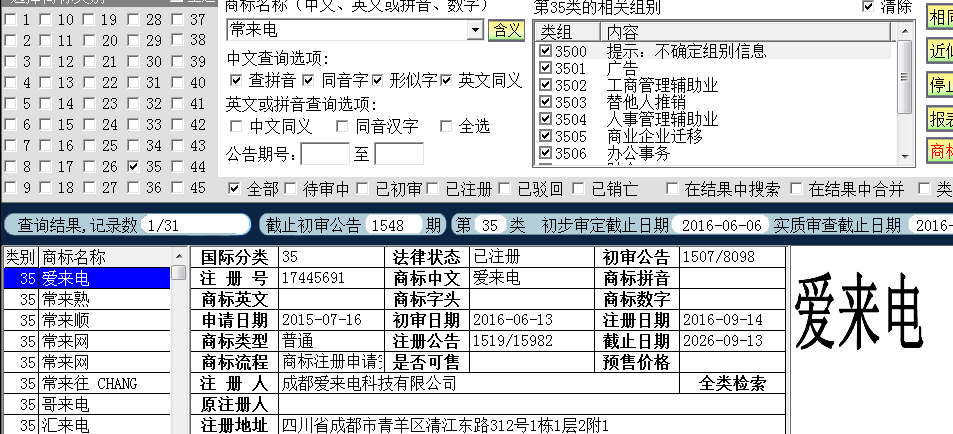Viewport: 953px width, 434px height.
Task: Uncheck group 3501 广告
Action: (546, 67)
